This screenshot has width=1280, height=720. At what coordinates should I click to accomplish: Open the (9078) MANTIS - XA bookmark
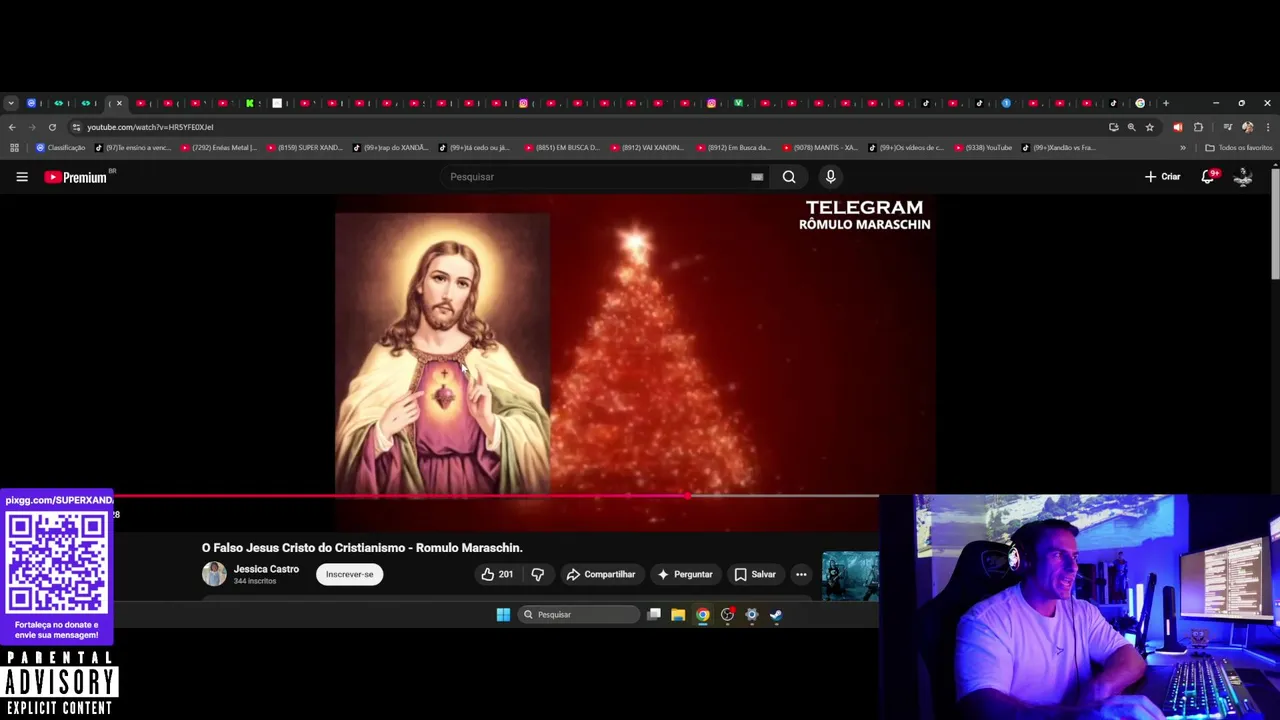point(820,148)
